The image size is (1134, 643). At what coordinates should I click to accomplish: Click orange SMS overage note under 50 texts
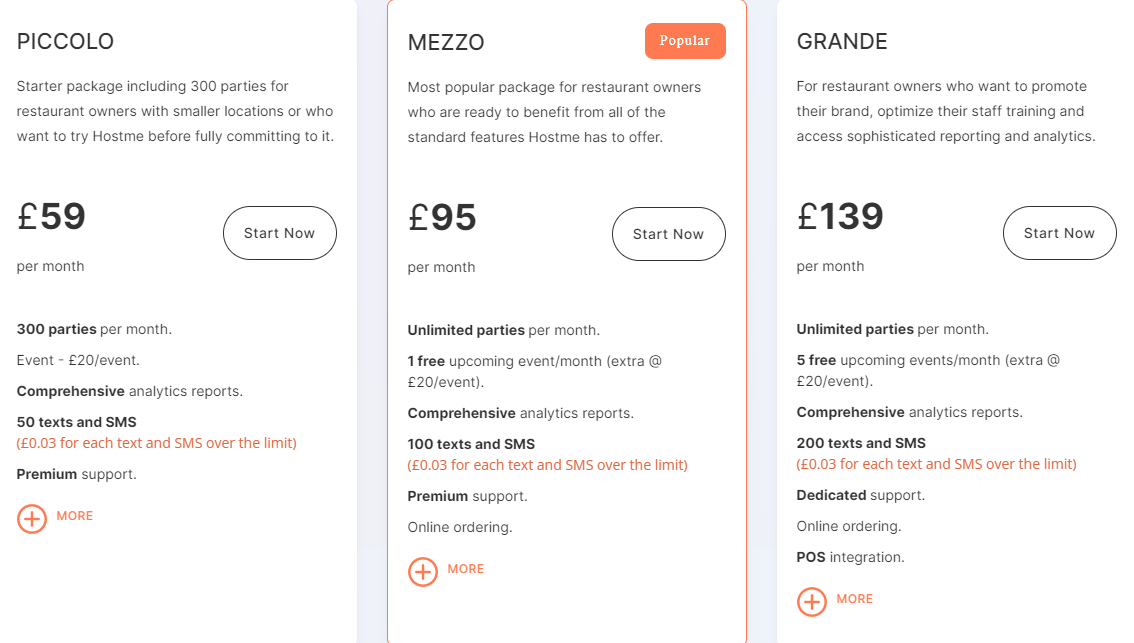point(156,443)
